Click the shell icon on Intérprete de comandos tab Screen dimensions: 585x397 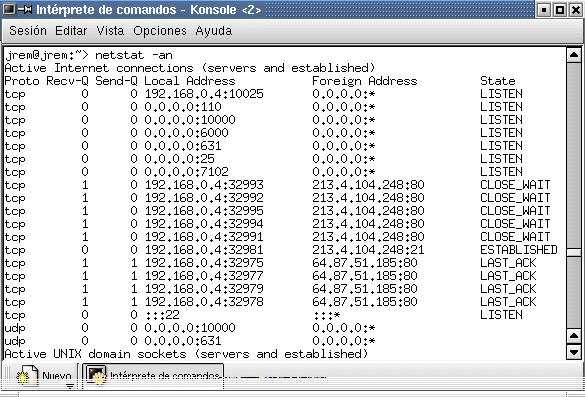point(96,375)
